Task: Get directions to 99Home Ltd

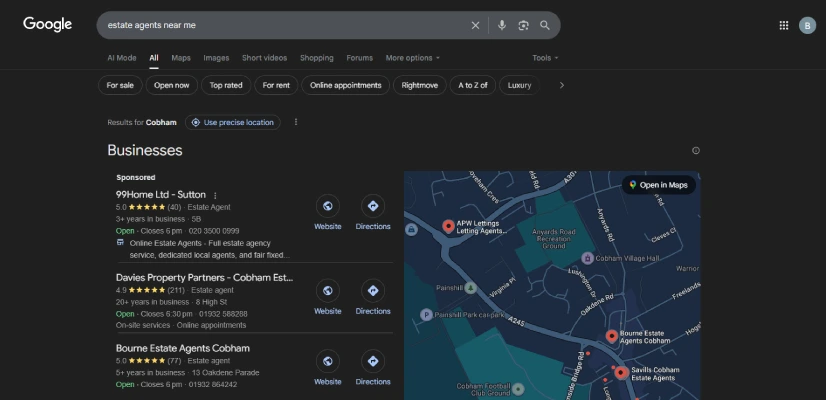Action: pos(373,206)
